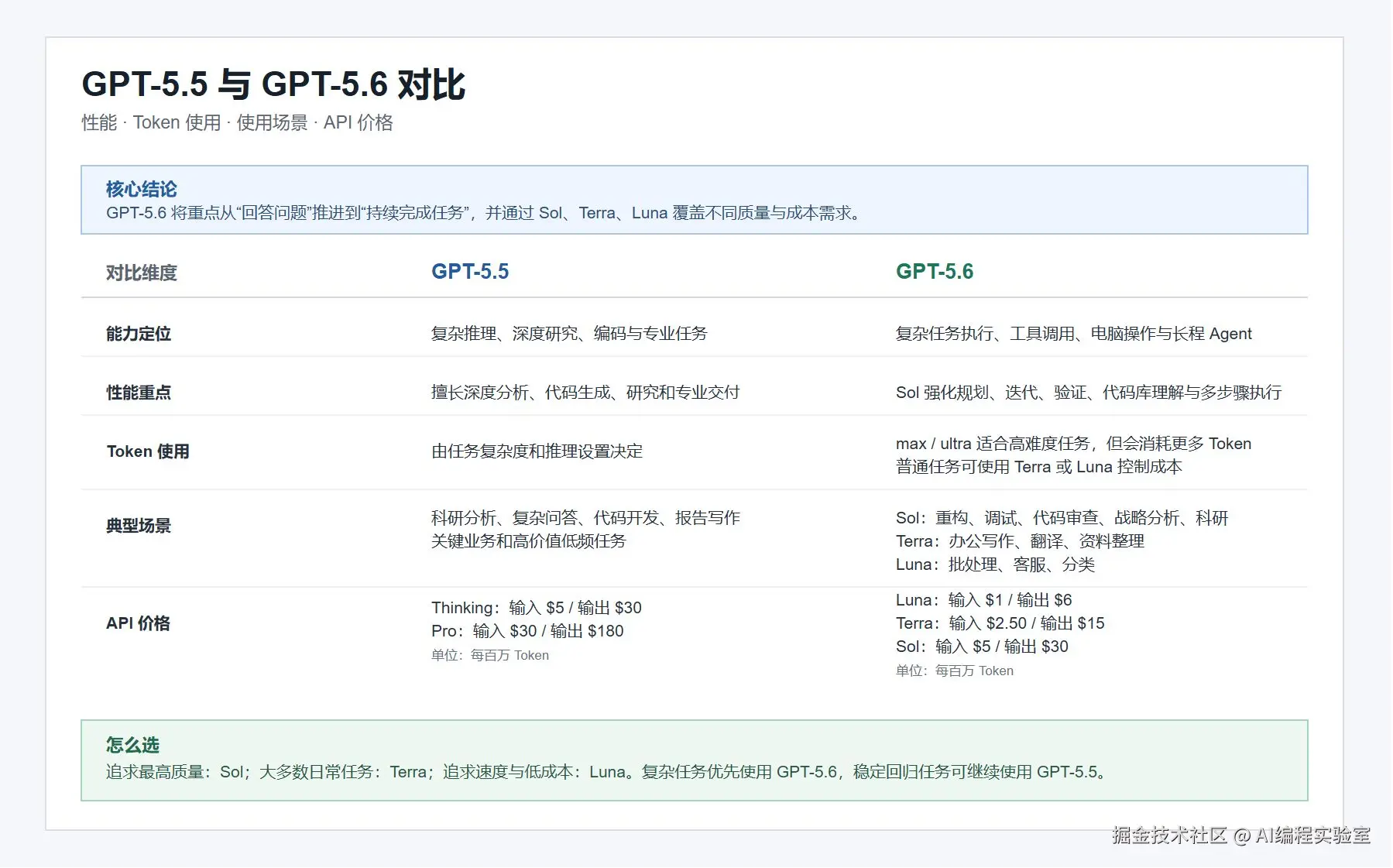Select the sentence starting "追求最高质量：Sol"
The height and width of the screenshot is (868, 1393).
(x=607, y=772)
